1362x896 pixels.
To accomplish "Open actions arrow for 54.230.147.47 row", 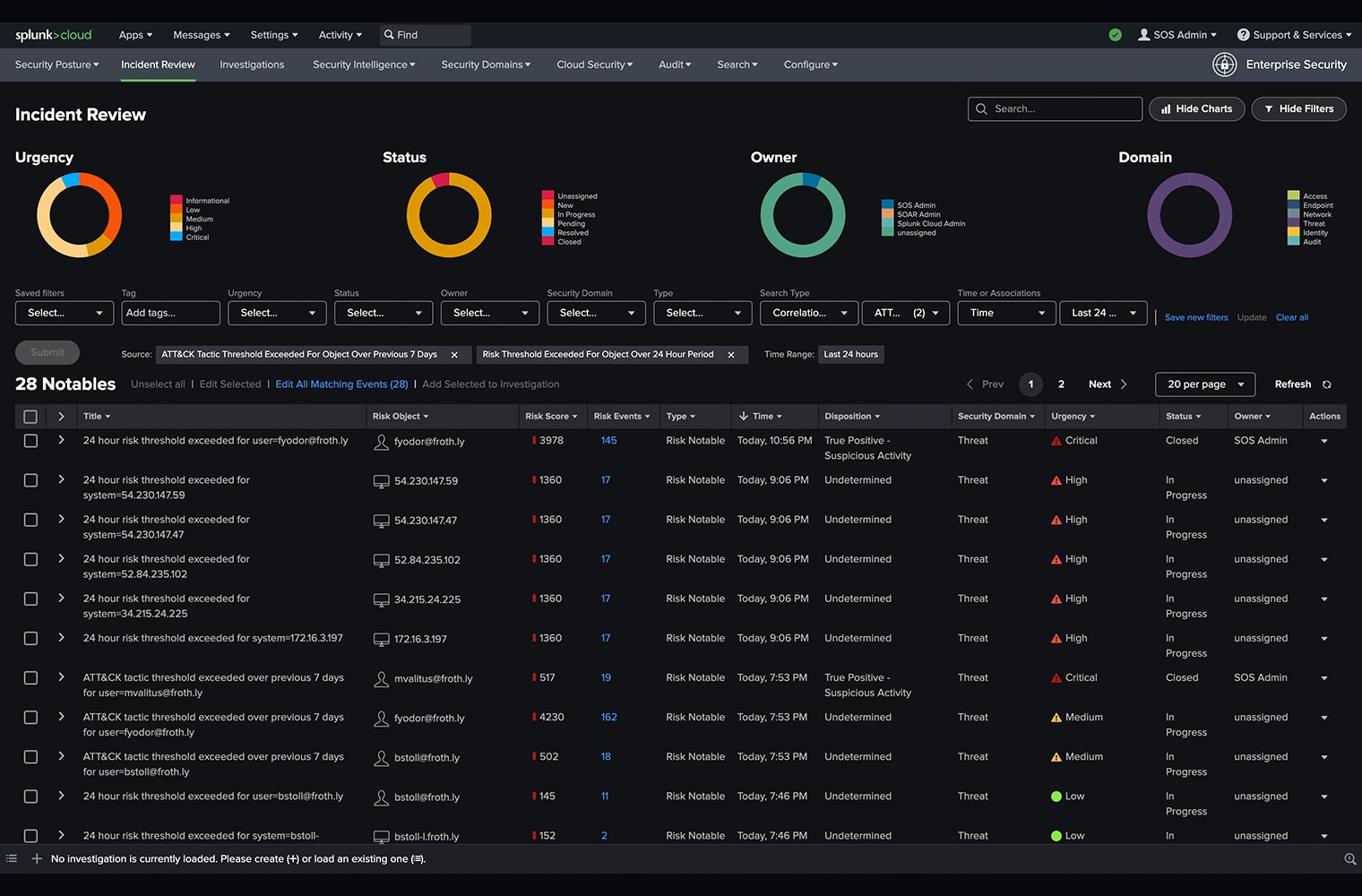I will (1324, 521).
